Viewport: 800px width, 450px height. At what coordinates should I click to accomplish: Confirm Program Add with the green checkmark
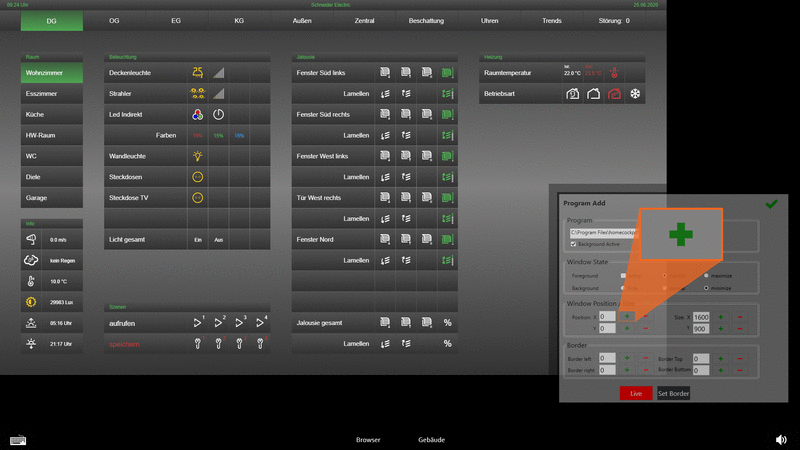tap(771, 203)
